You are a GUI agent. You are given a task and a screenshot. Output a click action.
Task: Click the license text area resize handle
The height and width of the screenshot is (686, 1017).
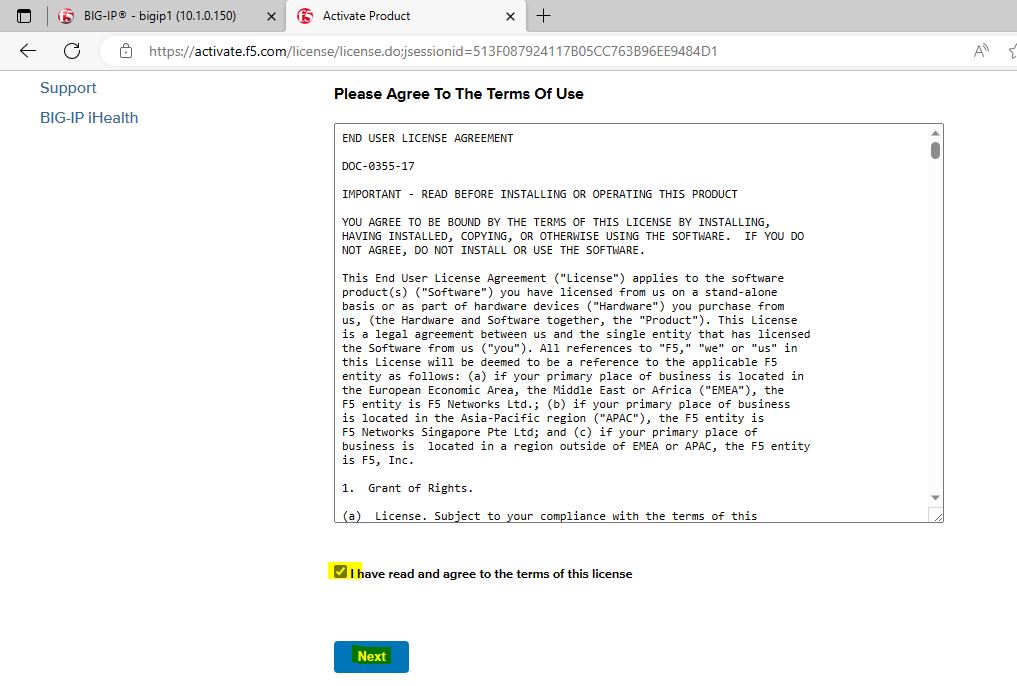click(x=936, y=515)
